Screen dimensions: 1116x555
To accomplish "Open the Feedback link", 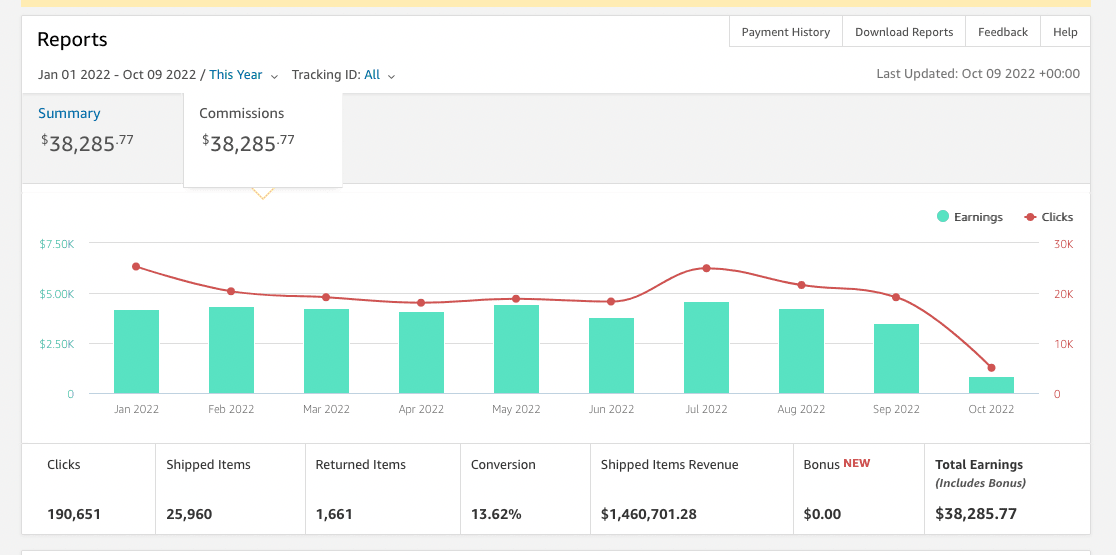I will [1002, 32].
